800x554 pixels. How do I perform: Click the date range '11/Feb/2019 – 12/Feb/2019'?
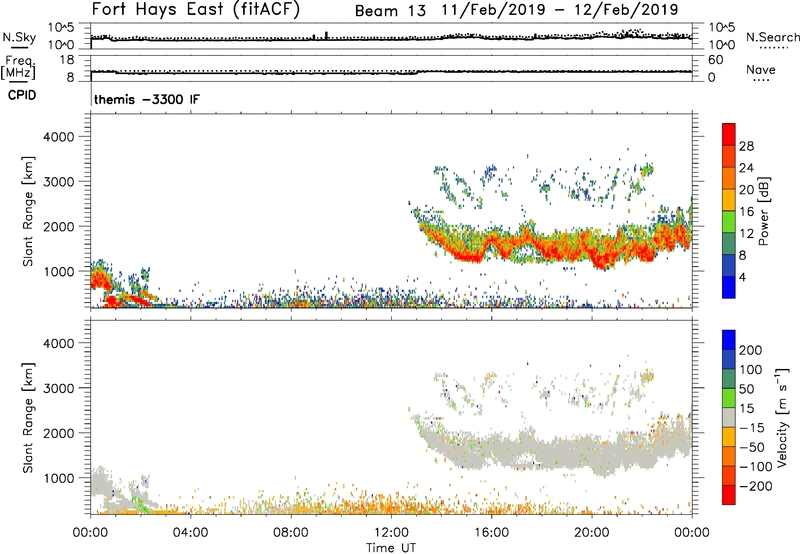click(560, 10)
